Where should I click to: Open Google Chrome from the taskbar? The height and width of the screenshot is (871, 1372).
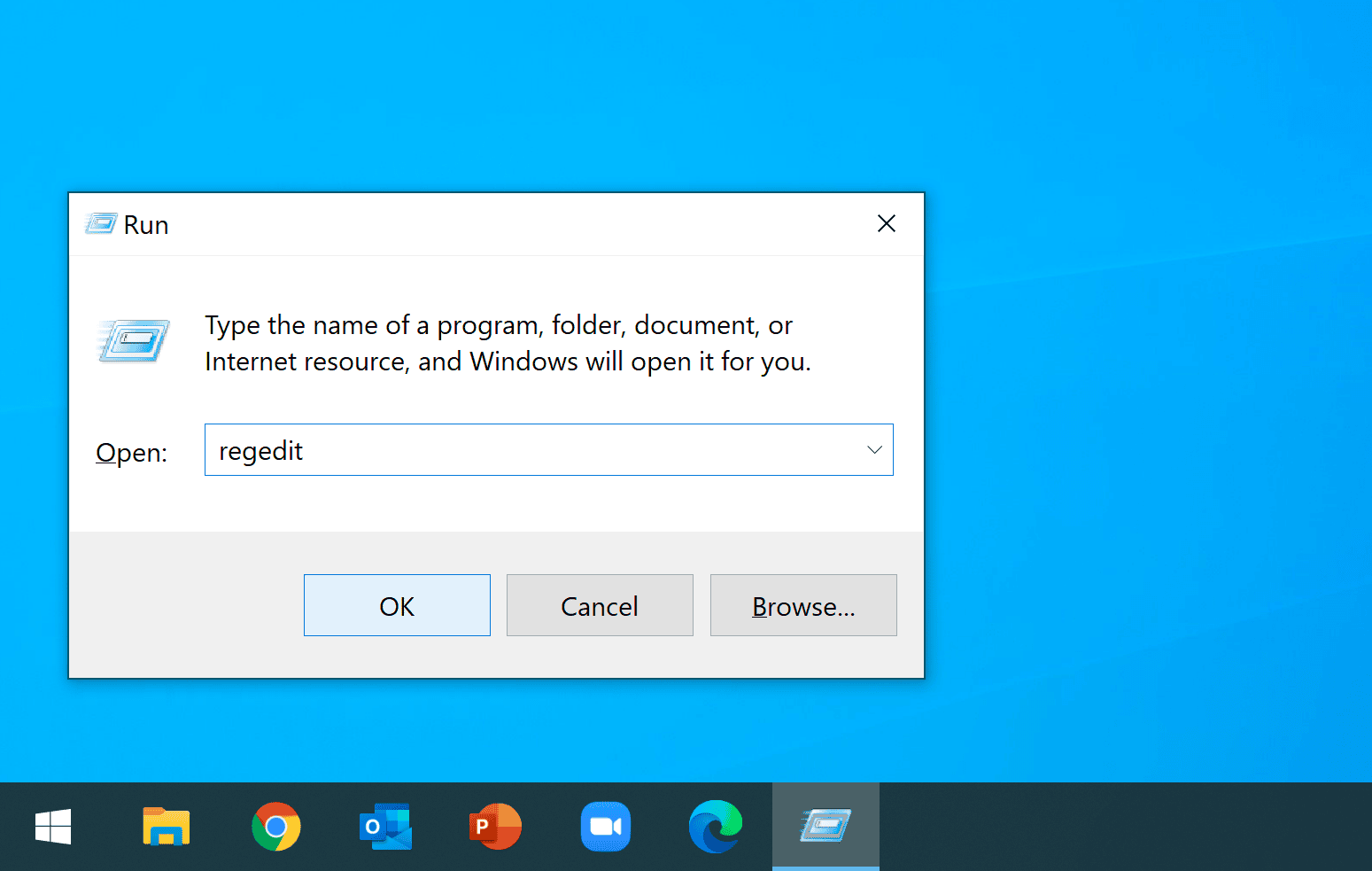click(276, 826)
